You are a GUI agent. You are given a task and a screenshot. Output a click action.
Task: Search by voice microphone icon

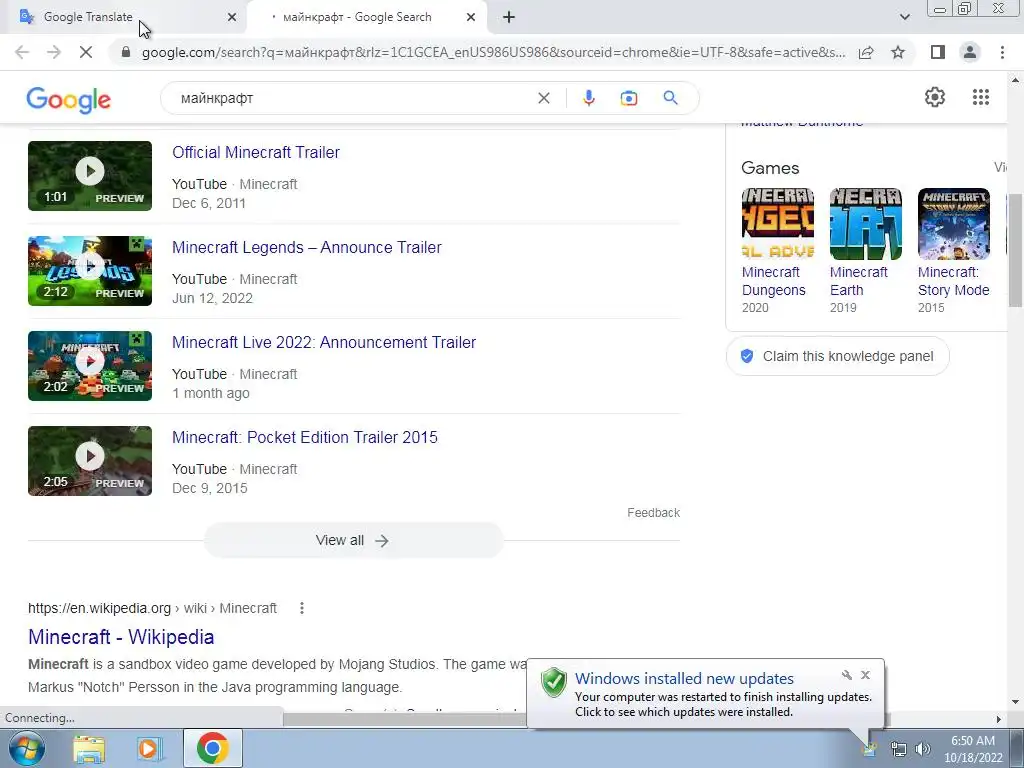point(588,98)
